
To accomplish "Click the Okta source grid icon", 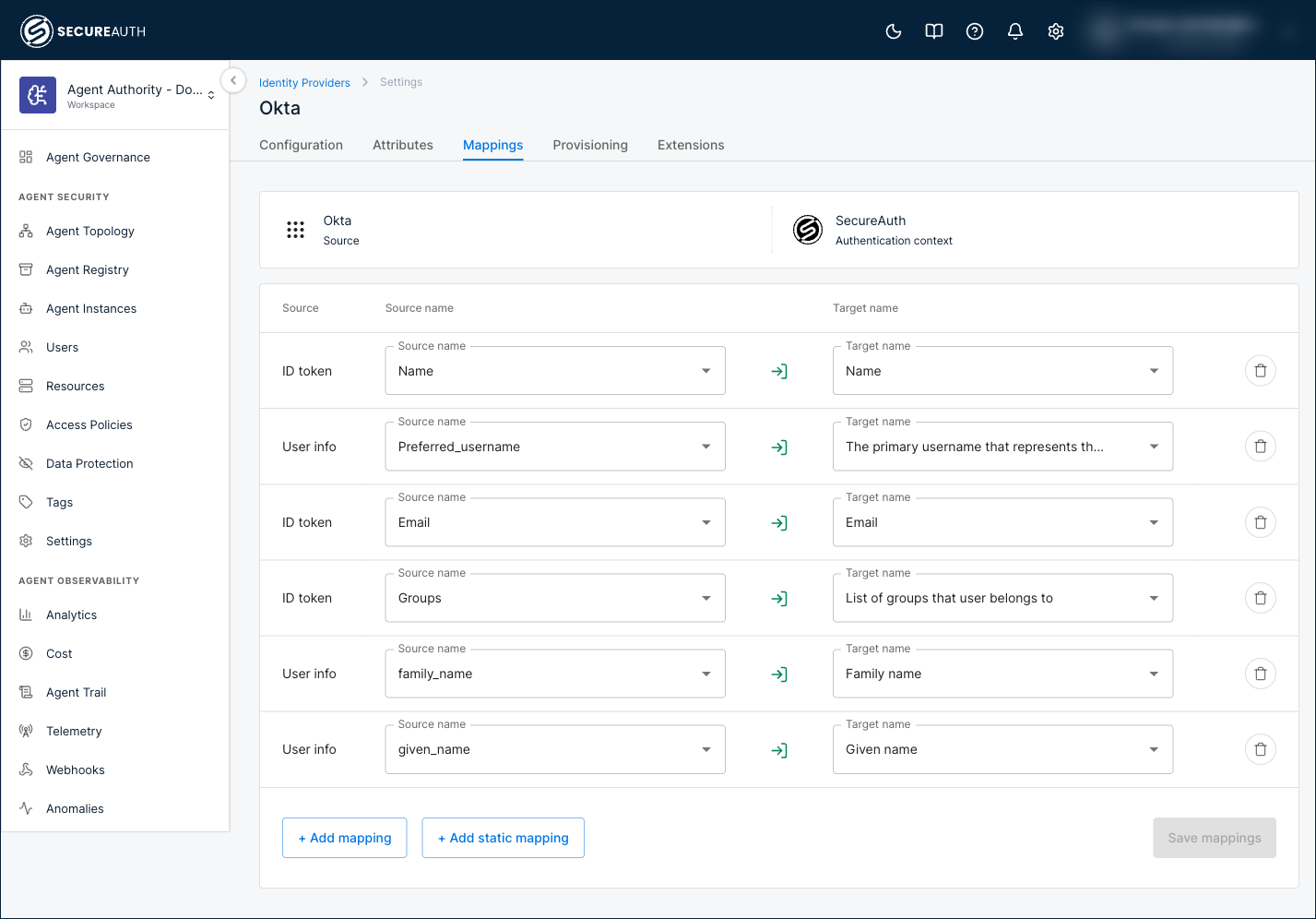I will [295, 230].
